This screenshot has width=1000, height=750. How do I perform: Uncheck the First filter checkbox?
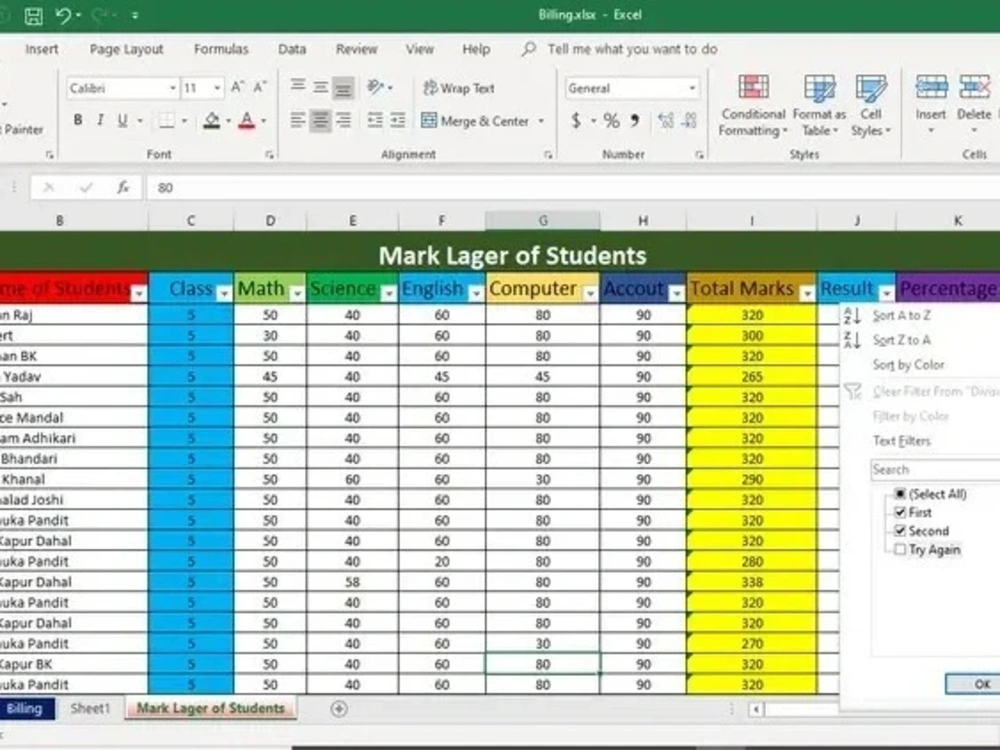[x=900, y=512]
